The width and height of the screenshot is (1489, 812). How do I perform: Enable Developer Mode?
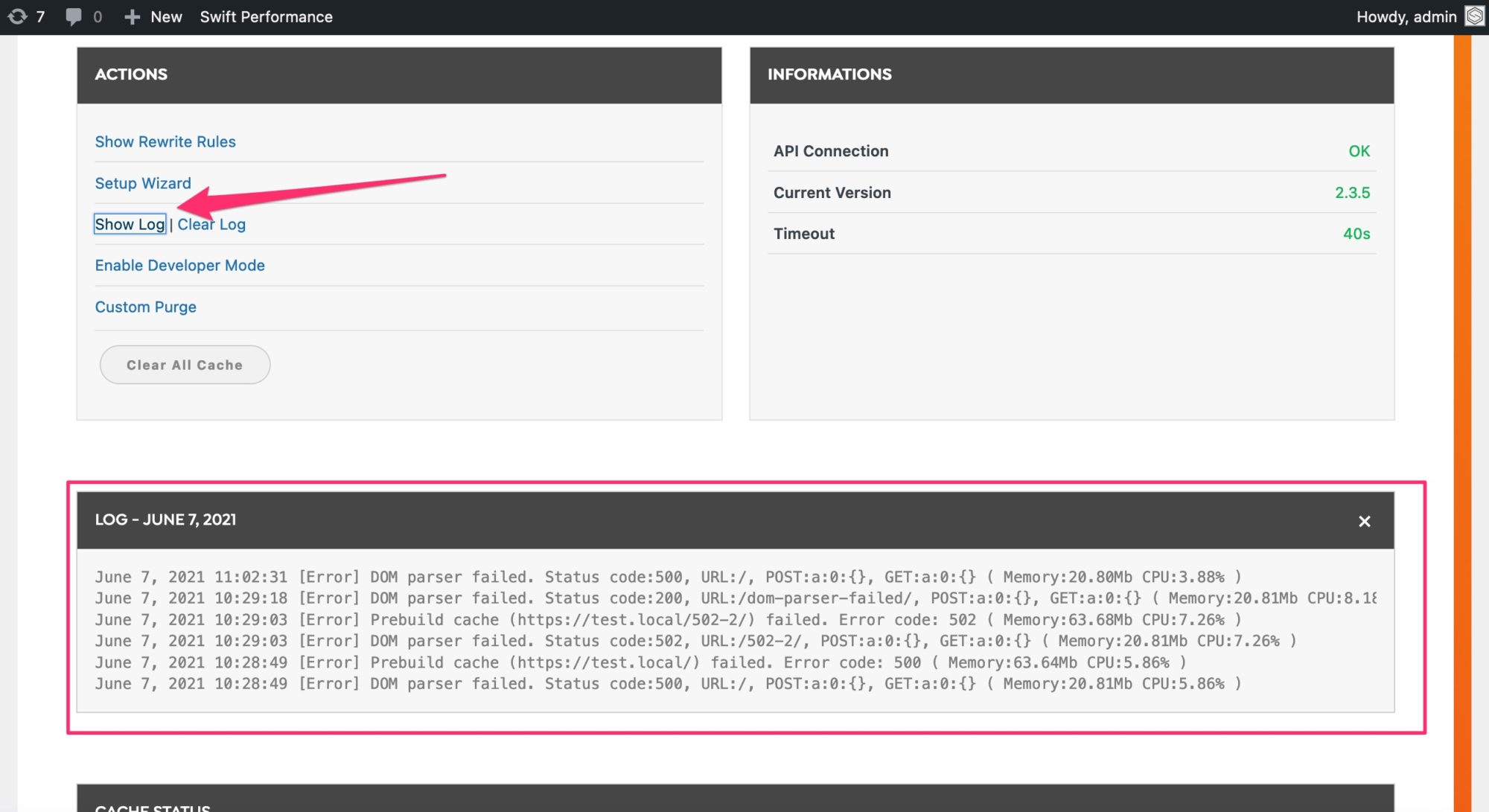(179, 265)
